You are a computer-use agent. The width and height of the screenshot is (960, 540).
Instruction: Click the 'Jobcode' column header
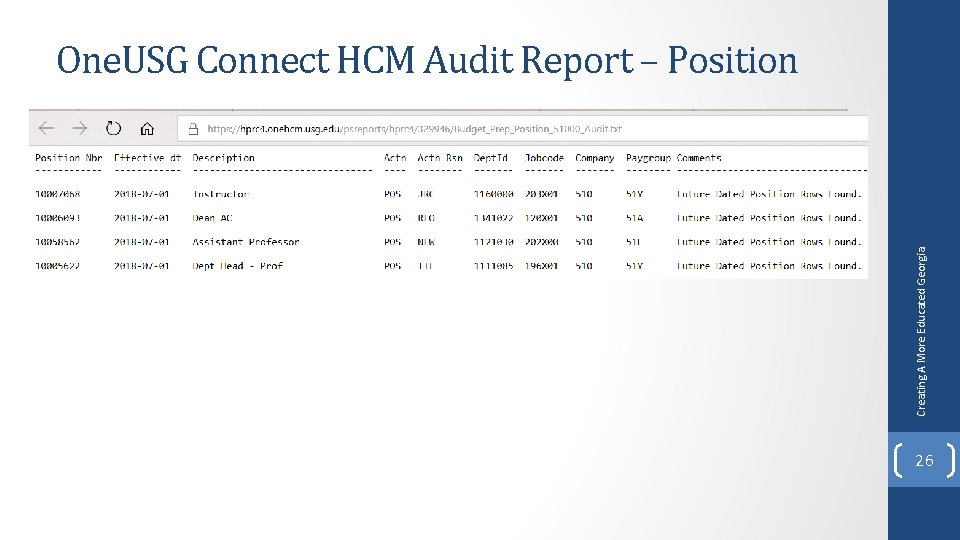pyautogui.click(x=544, y=158)
